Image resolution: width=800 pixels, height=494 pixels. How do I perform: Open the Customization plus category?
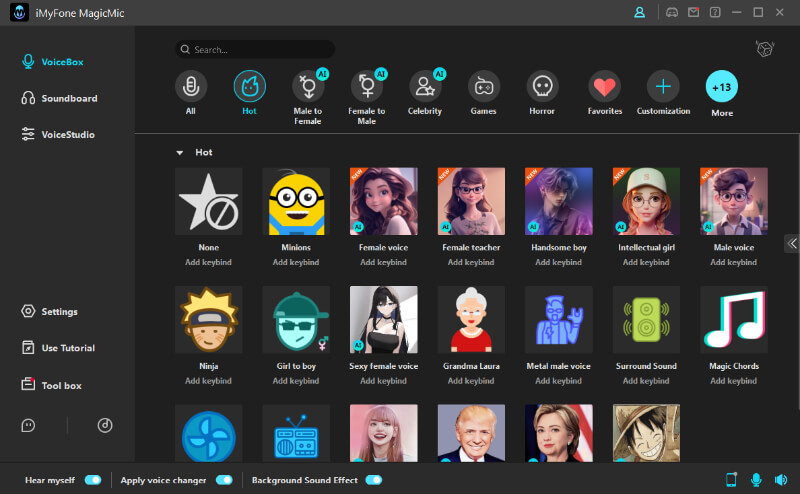coord(663,86)
